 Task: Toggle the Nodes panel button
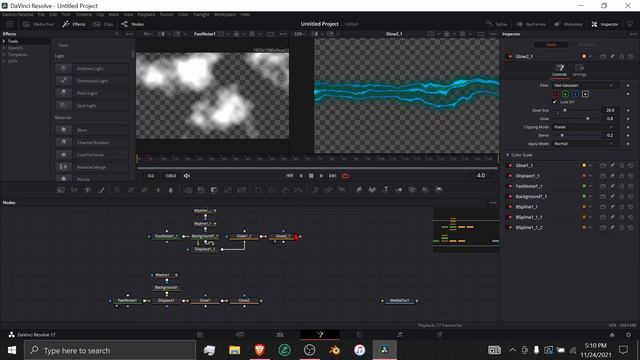[132, 24]
